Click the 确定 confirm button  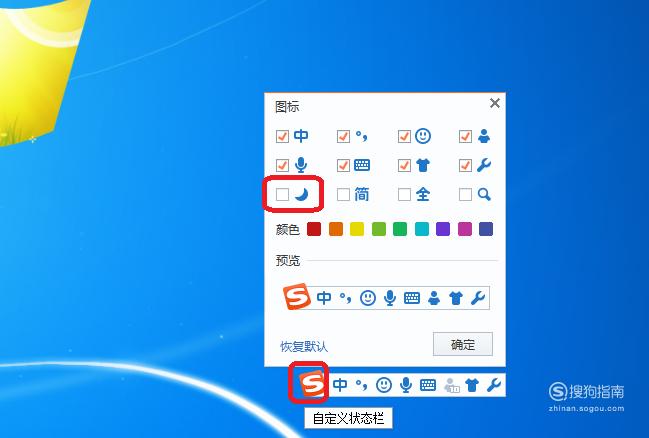(x=463, y=344)
